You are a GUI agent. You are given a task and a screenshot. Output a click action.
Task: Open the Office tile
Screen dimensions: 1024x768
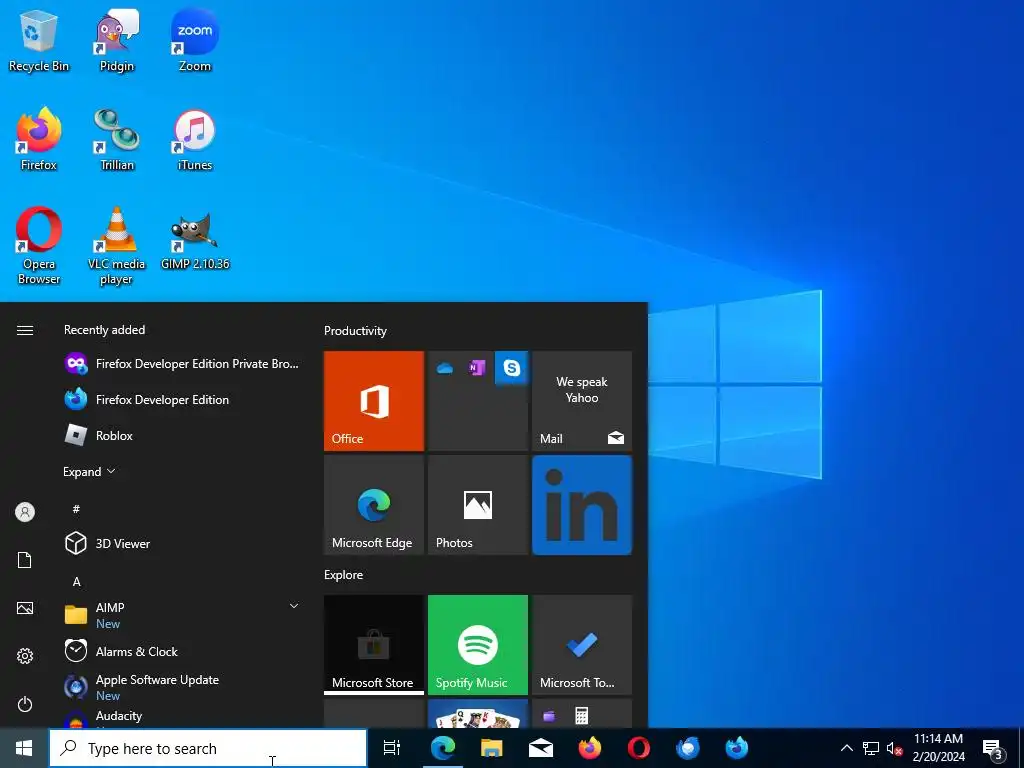(x=374, y=401)
